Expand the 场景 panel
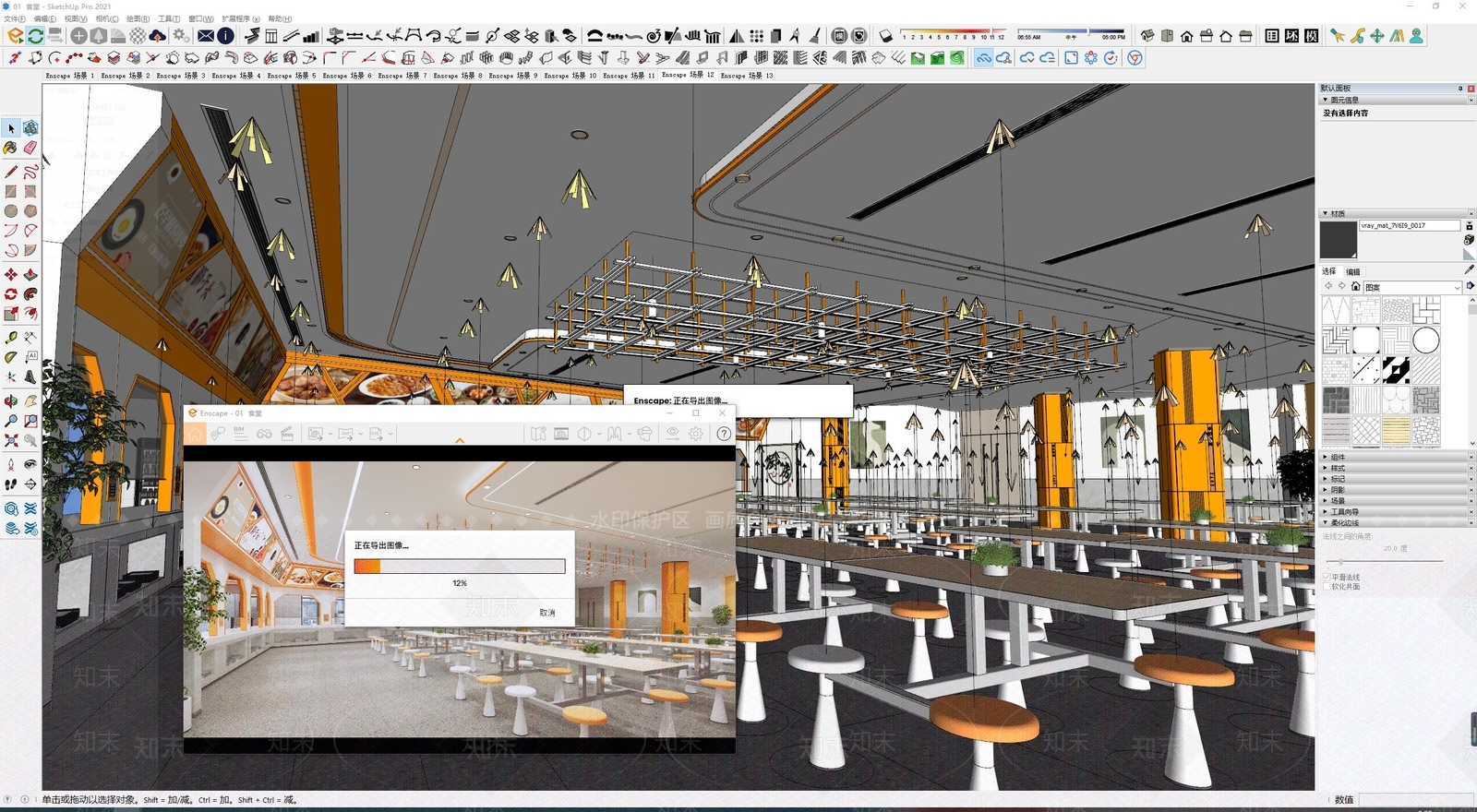1477x812 pixels. click(1397, 501)
